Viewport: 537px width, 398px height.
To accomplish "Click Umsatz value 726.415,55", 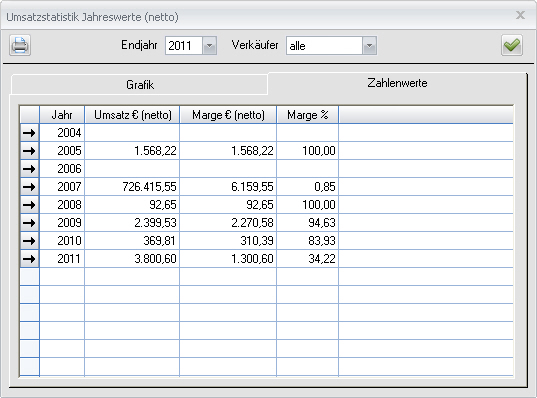I will click(x=132, y=187).
